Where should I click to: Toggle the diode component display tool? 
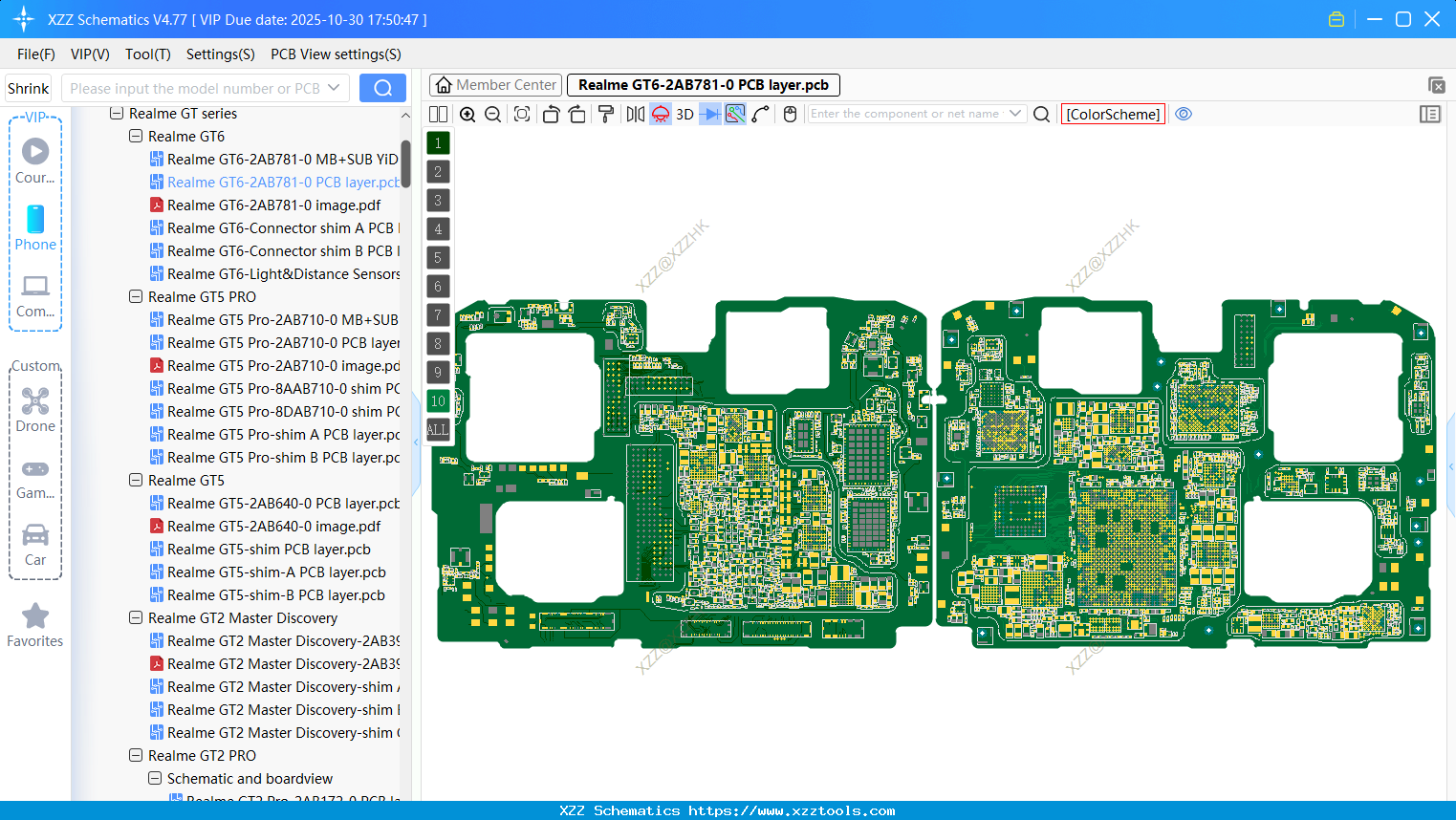tap(710, 115)
